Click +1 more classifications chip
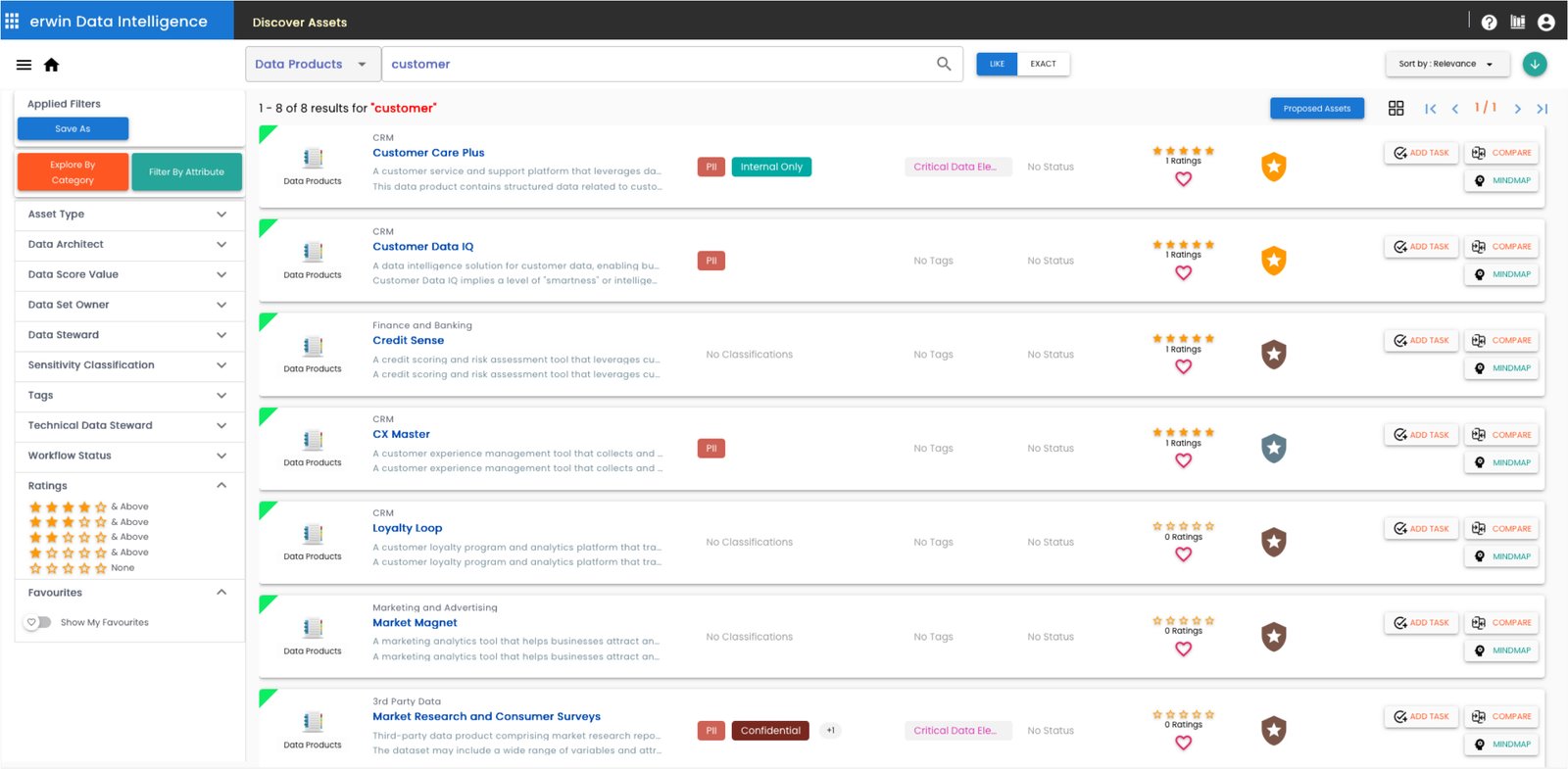Image resolution: width=1568 pixels, height=769 pixels. coord(830,731)
